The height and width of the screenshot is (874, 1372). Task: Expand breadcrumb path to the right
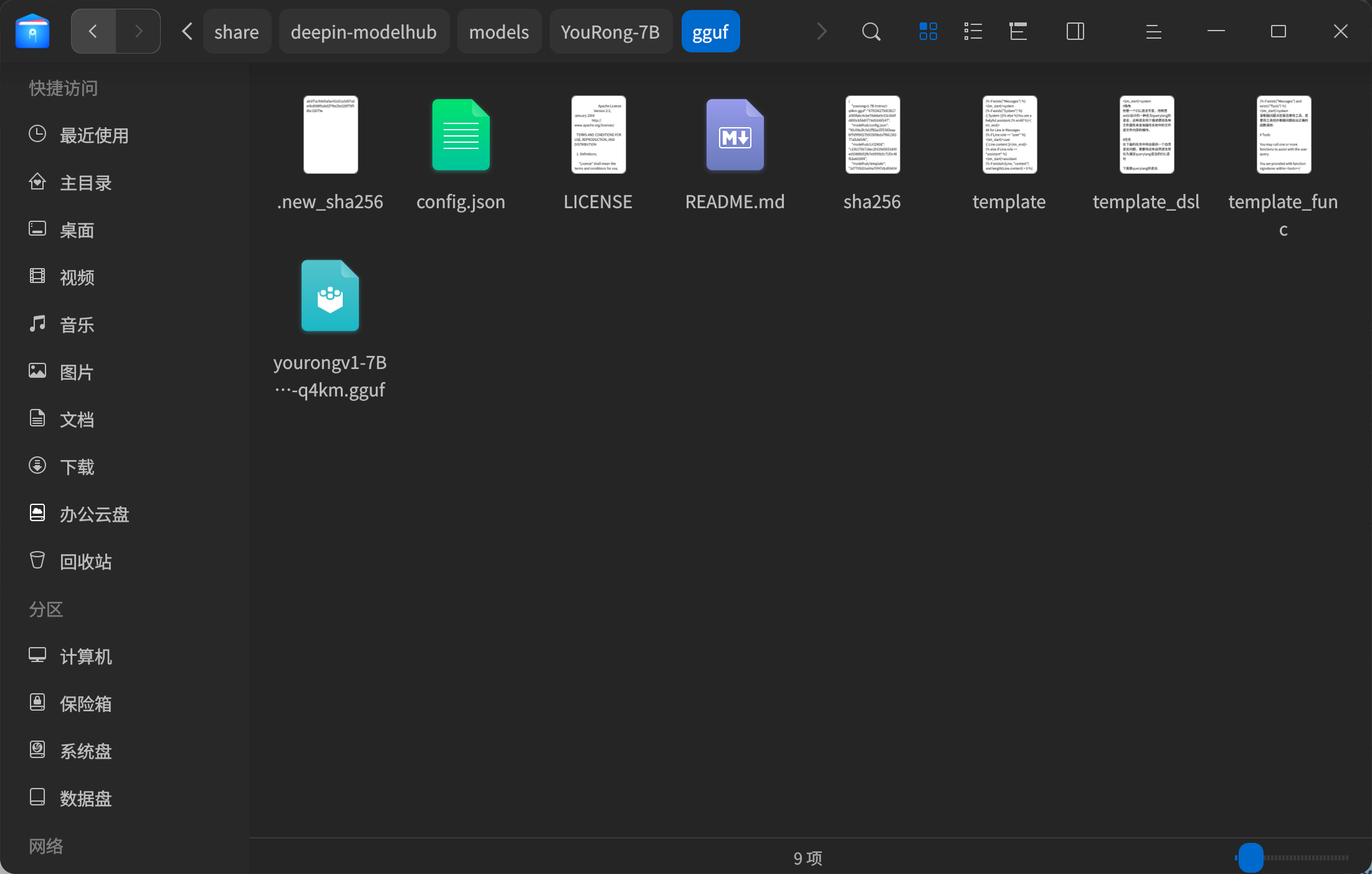pos(822,31)
